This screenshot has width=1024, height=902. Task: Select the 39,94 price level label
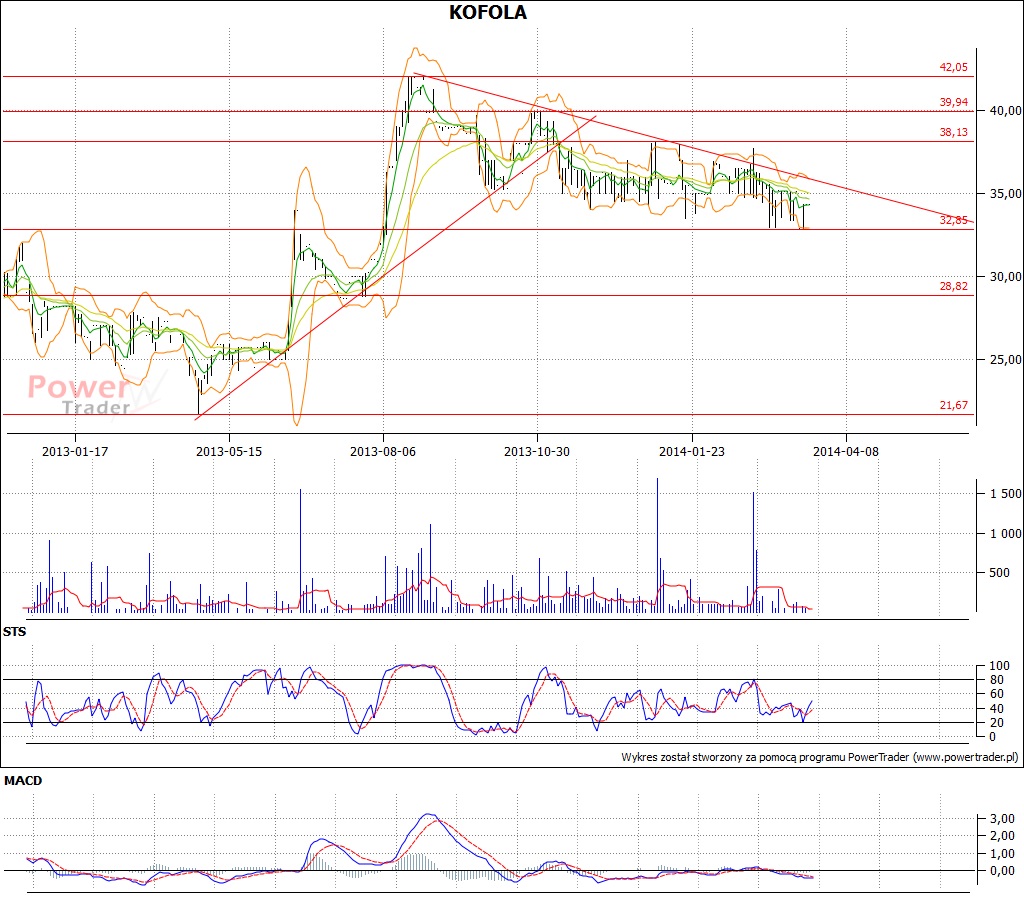pos(953,102)
